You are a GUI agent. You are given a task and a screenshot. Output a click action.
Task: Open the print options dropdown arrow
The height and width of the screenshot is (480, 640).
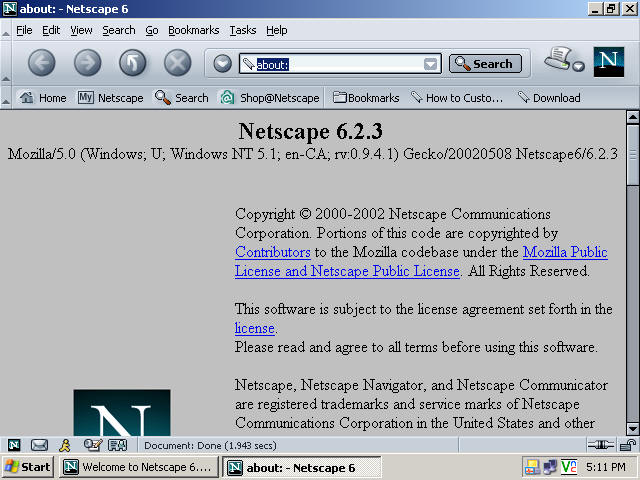578,67
